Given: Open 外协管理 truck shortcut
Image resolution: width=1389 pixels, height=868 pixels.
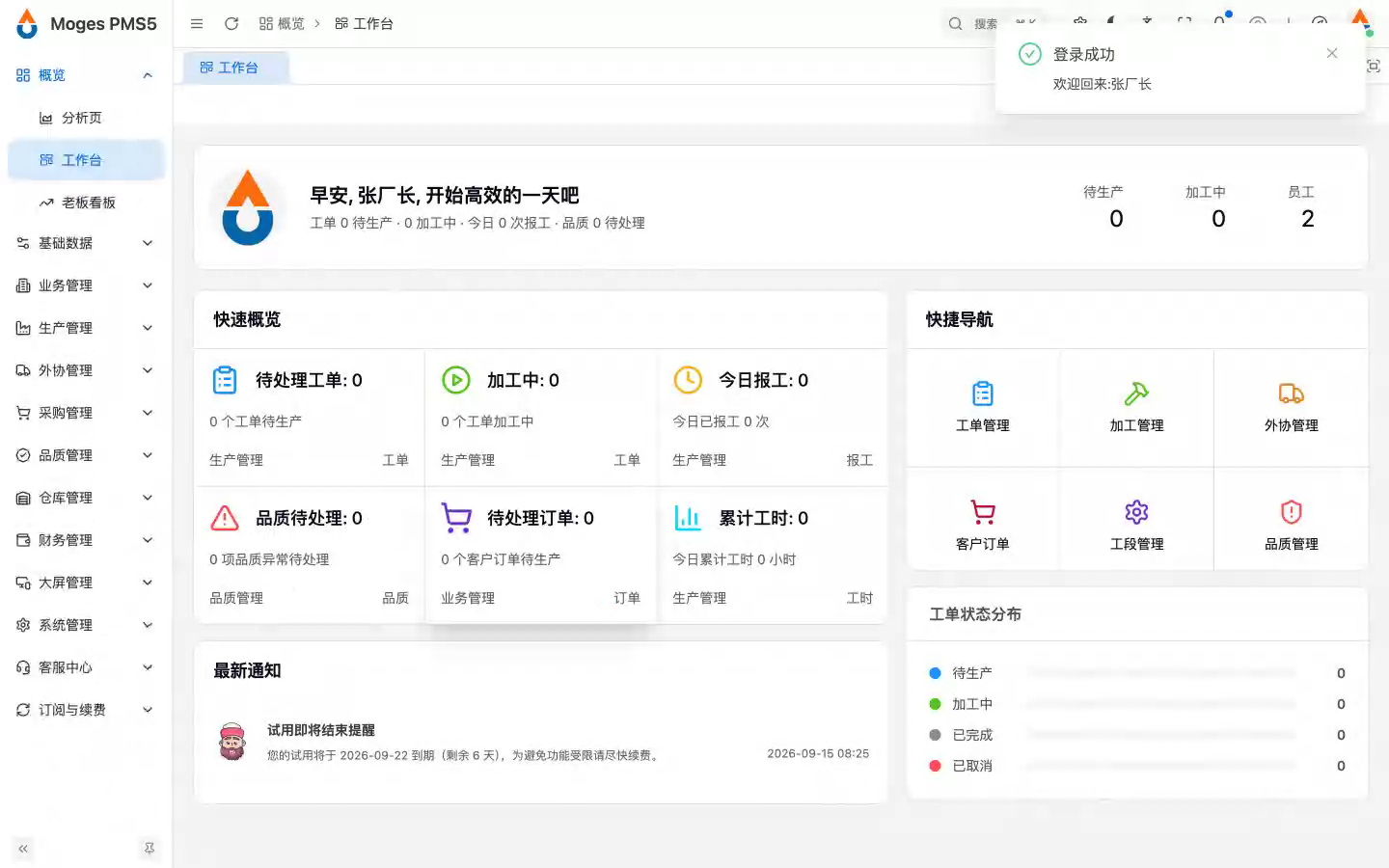Looking at the screenshot, I should point(1292,408).
